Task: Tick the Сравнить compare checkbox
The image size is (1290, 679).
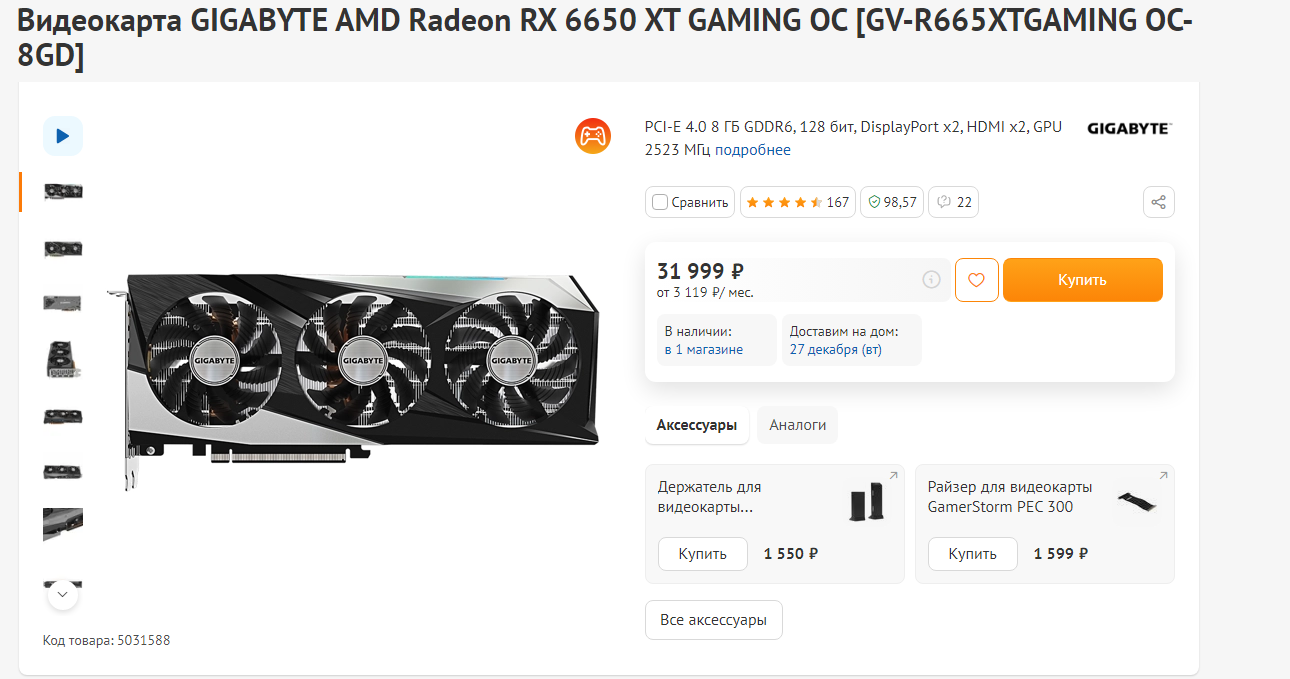Action: [660, 202]
